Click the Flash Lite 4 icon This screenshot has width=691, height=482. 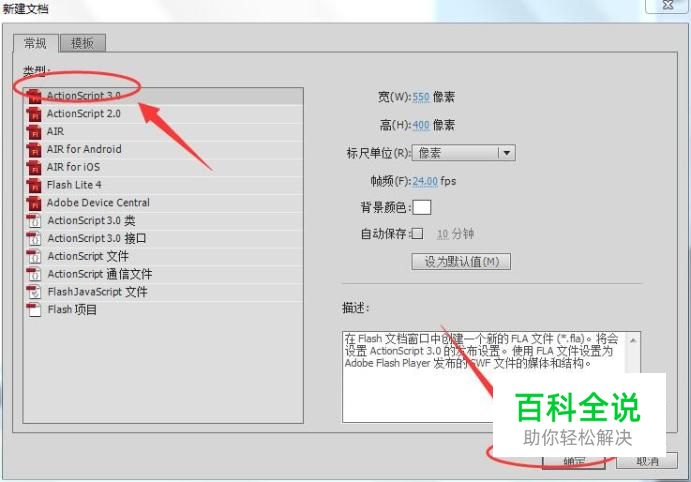34,185
